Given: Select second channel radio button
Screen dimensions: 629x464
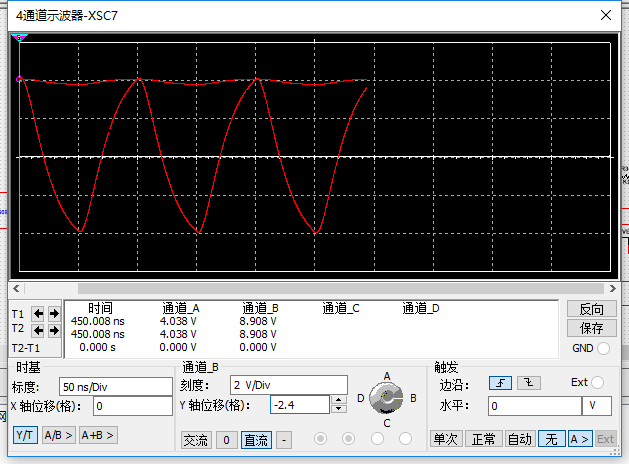Looking at the screenshot, I should [348, 439].
